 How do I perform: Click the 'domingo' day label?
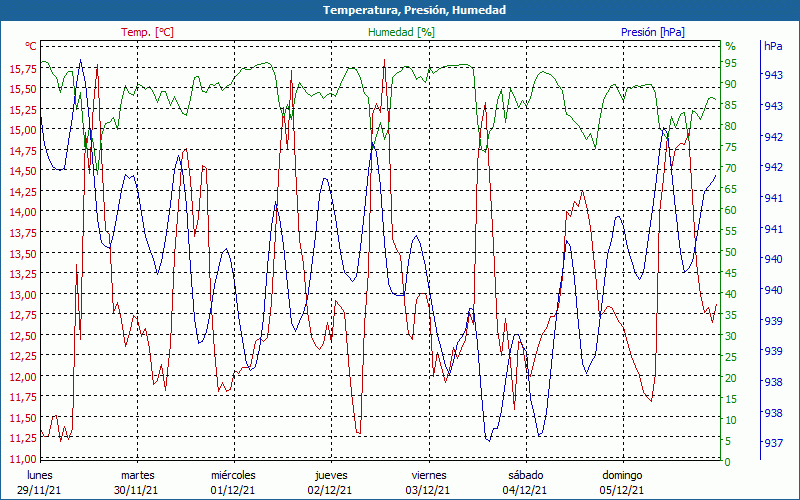point(622,476)
